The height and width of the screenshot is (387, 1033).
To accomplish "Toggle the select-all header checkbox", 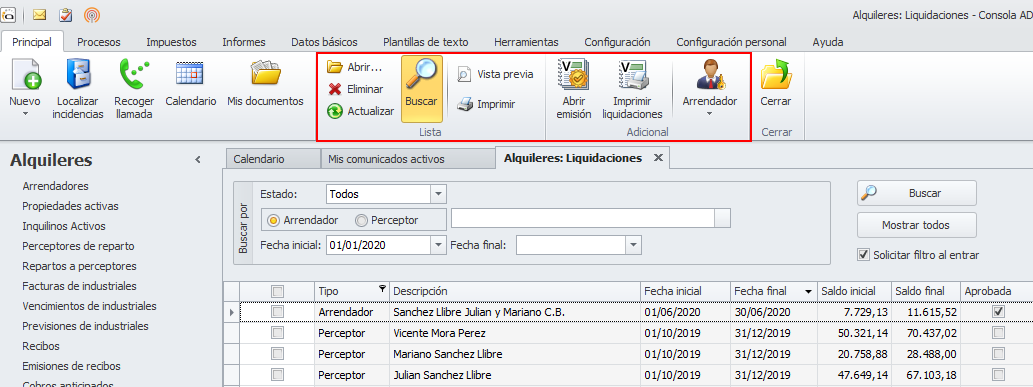I will coord(277,291).
